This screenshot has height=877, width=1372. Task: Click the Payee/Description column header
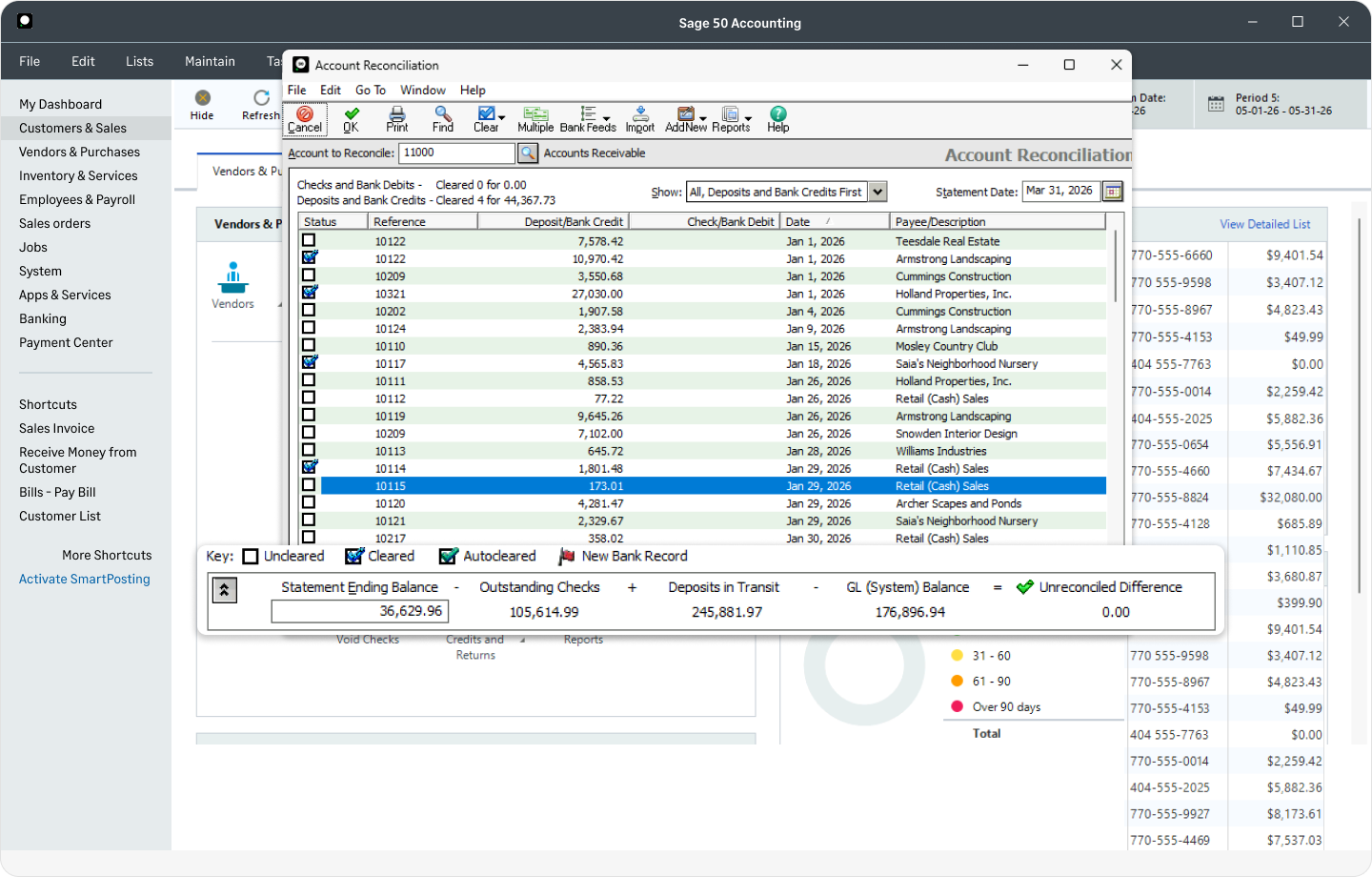(998, 221)
